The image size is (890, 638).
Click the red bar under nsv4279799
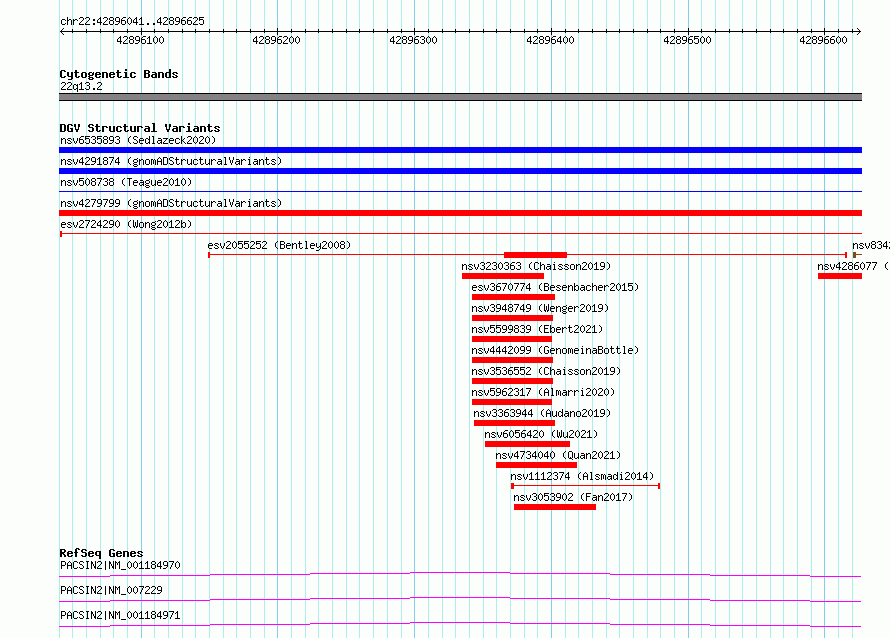pos(460,213)
